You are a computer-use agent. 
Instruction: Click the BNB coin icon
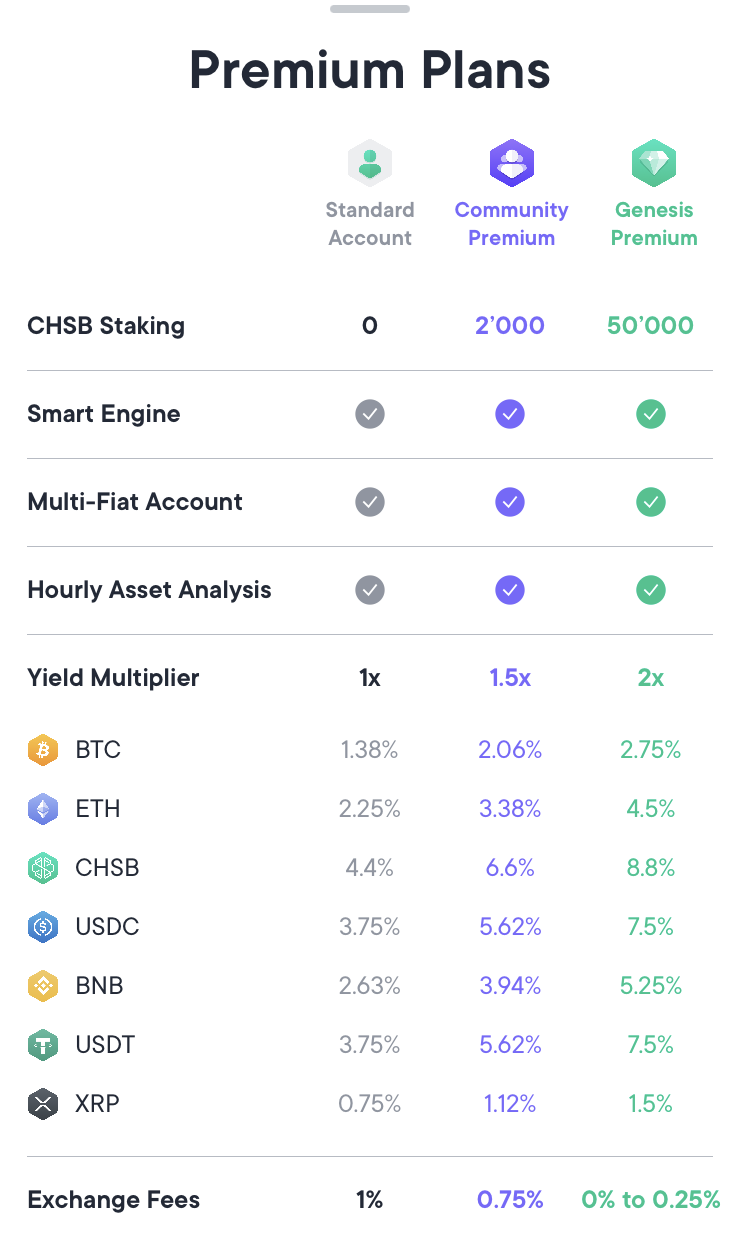(x=43, y=986)
